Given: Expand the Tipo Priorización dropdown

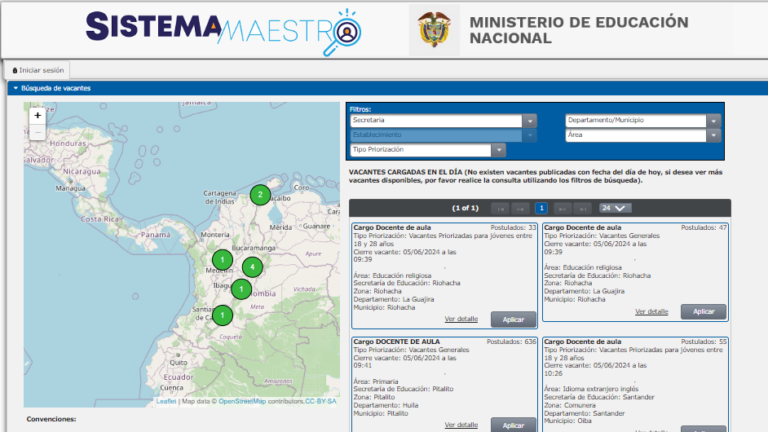Looking at the screenshot, I should click(x=498, y=150).
